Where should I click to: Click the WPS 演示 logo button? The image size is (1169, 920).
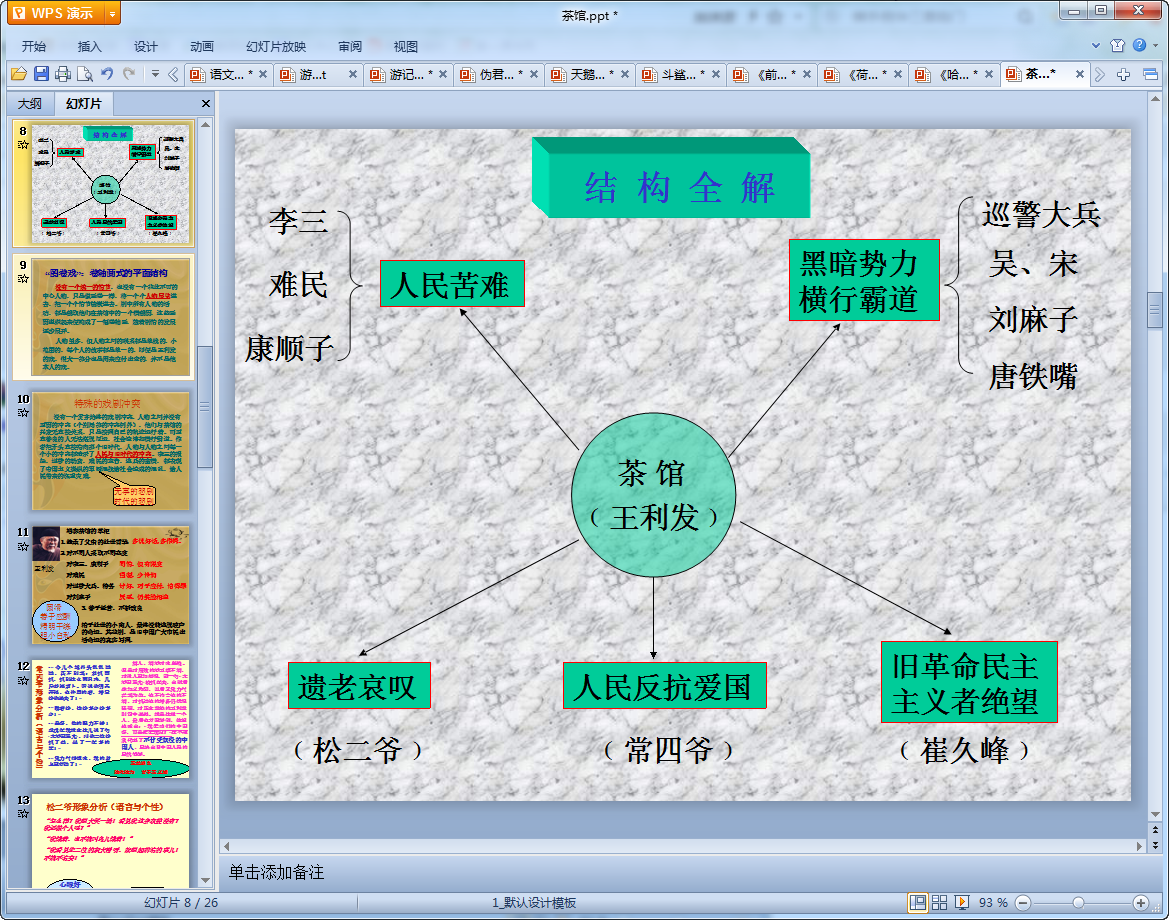click(x=55, y=13)
